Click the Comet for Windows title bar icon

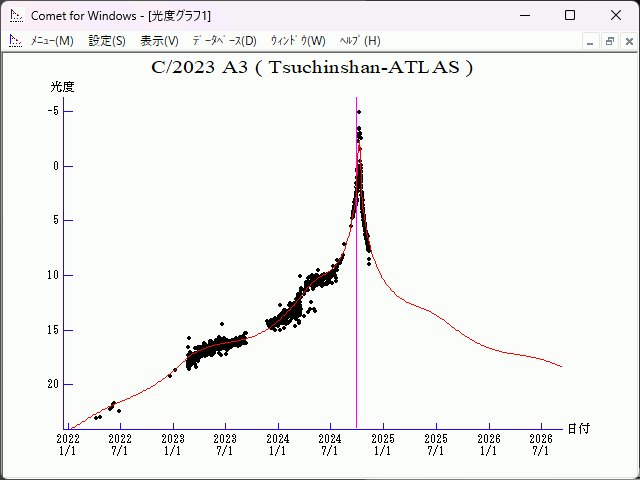click(15, 15)
